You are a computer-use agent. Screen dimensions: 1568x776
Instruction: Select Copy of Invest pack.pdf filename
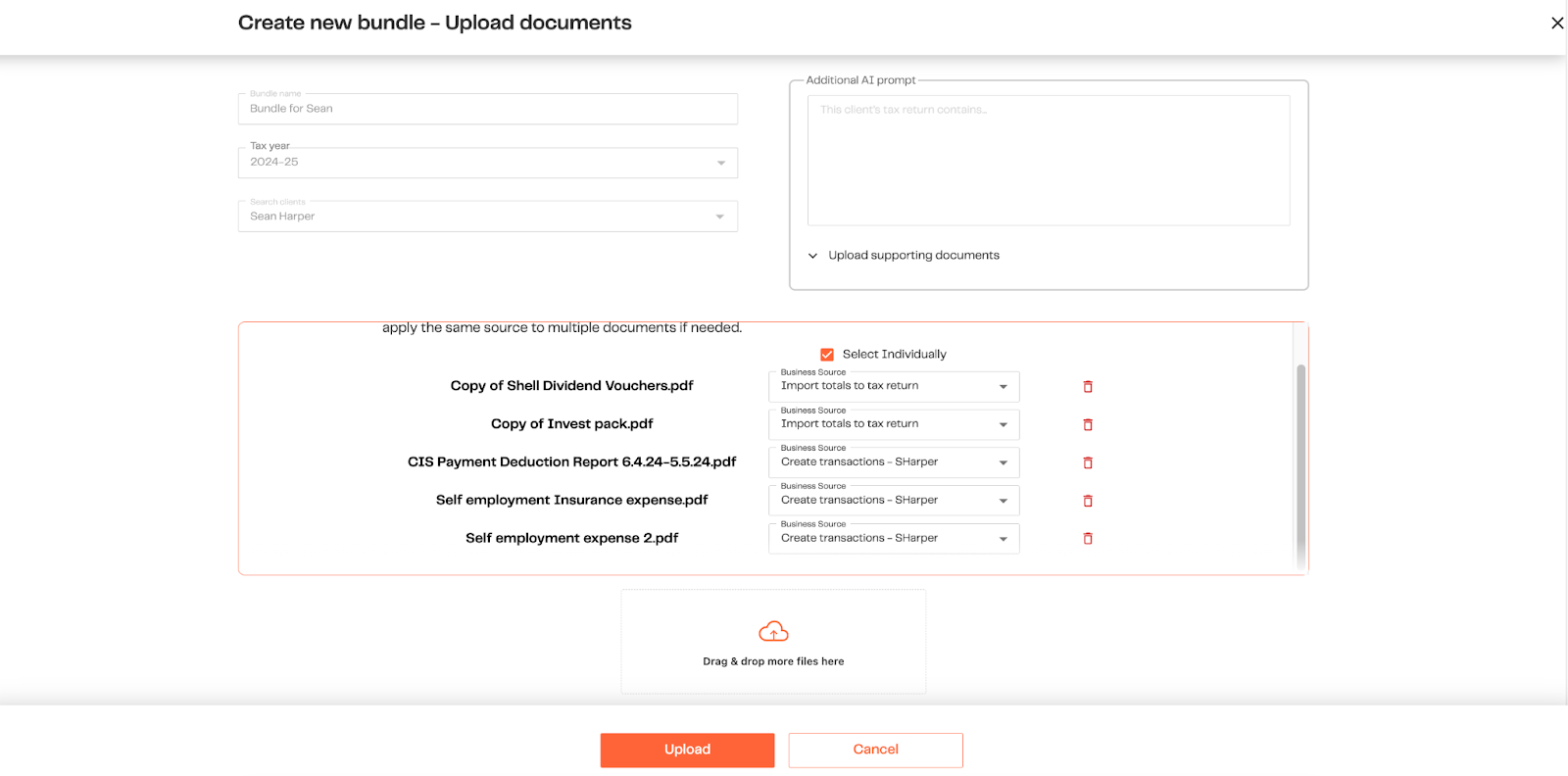point(571,424)
